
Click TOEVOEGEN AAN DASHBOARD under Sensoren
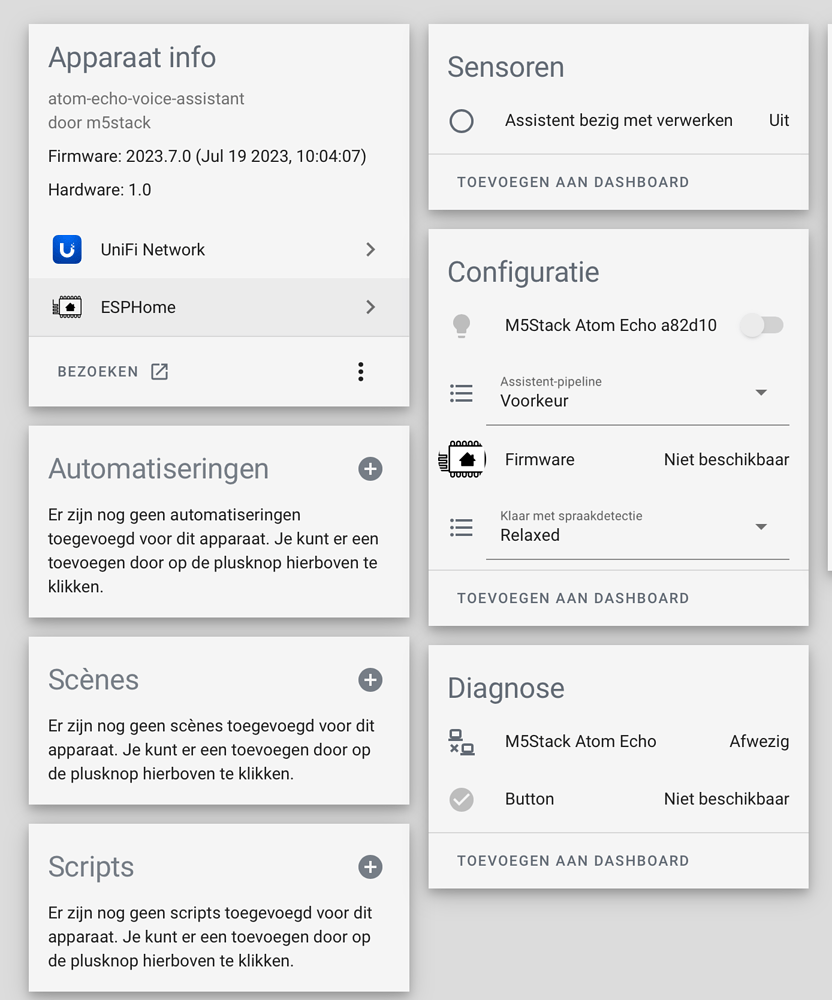[x=573, y=182]
